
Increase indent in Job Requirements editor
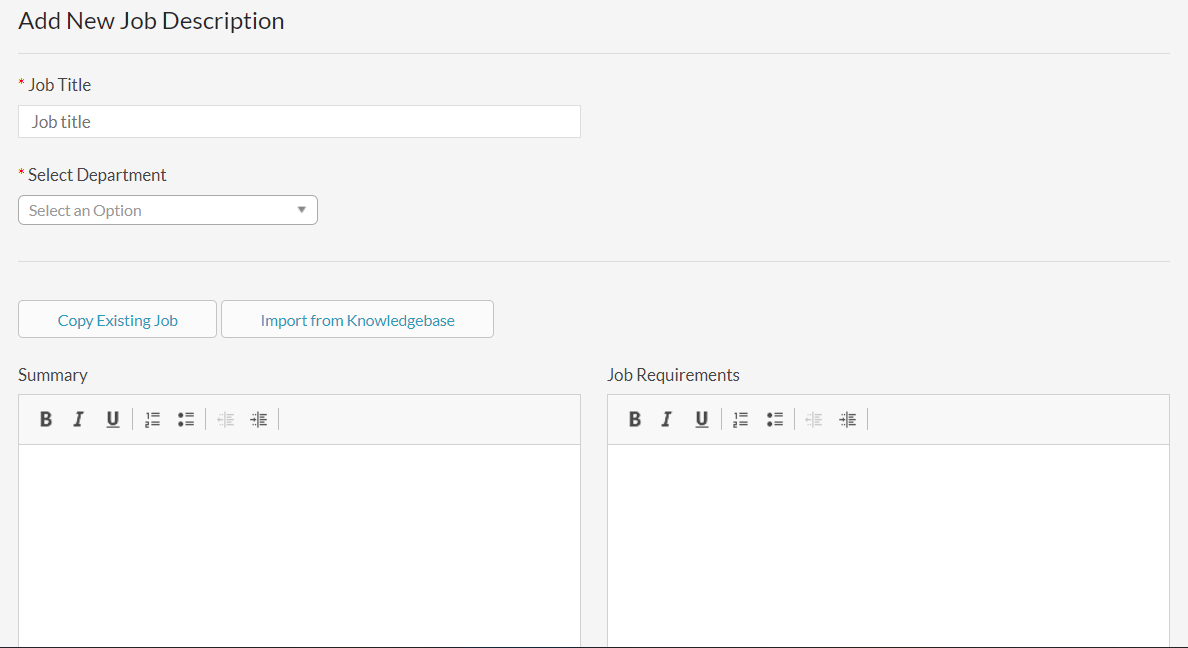click(x=847, y=419)
